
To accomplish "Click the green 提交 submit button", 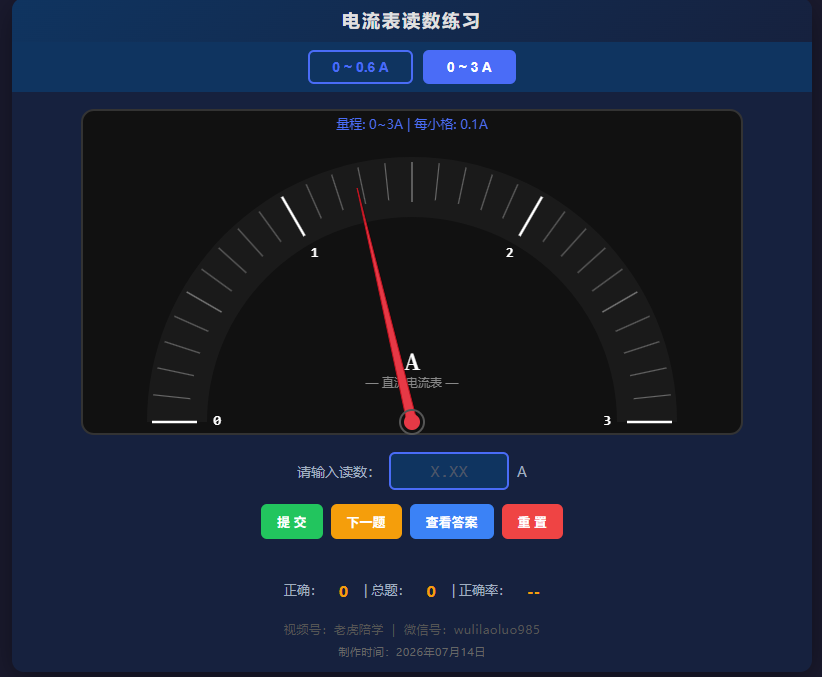I will click(292, 522).
